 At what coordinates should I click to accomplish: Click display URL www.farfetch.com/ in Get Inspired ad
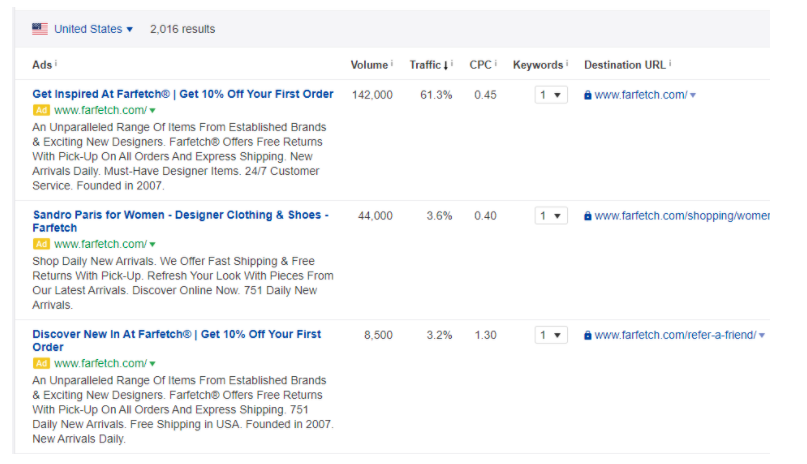click(100, 110)
